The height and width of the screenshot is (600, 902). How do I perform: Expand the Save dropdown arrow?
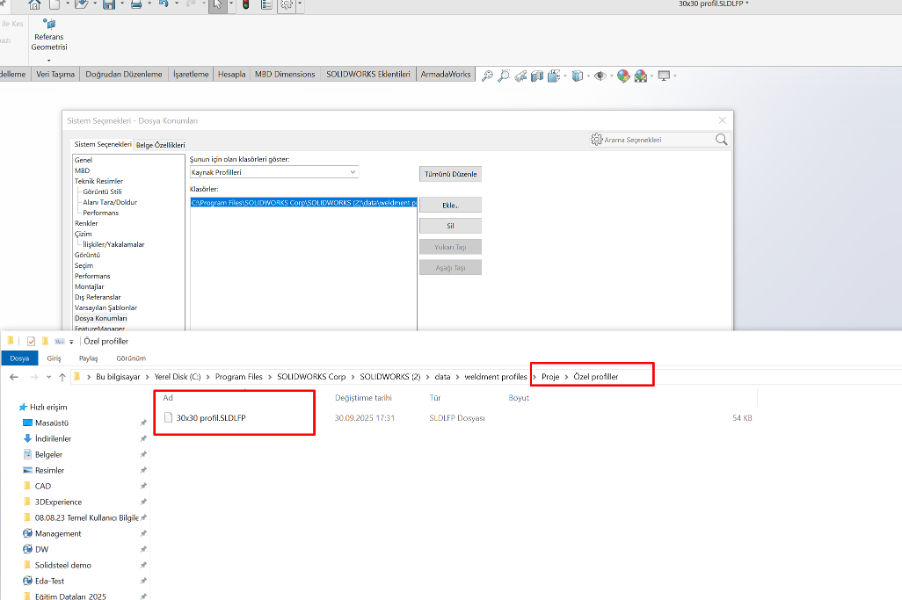pos(122,4)
